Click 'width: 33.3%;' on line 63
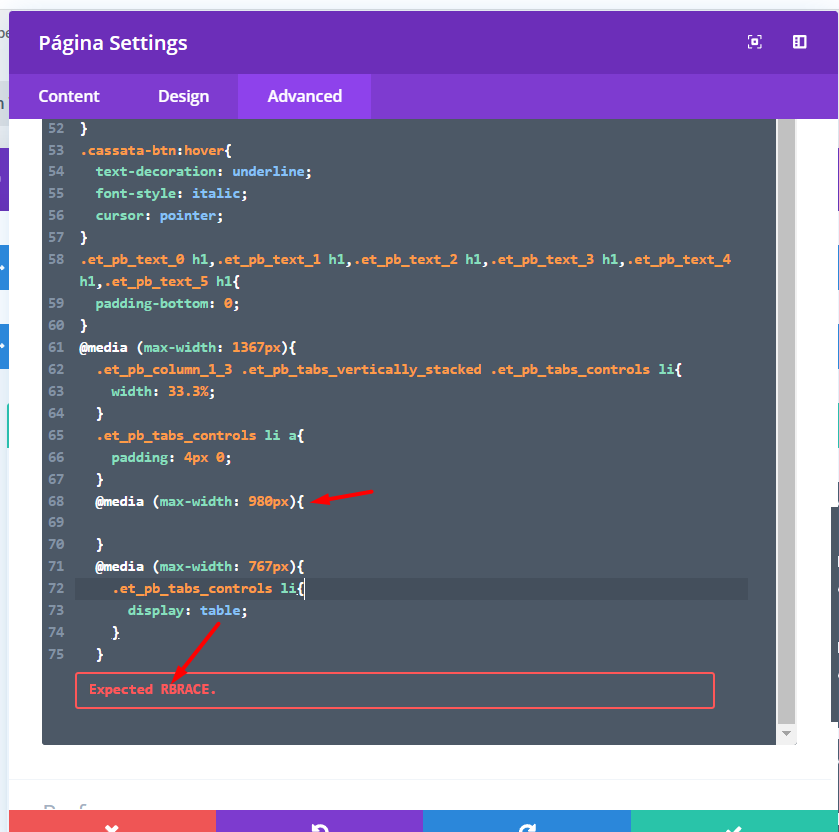 click(163, 392)
